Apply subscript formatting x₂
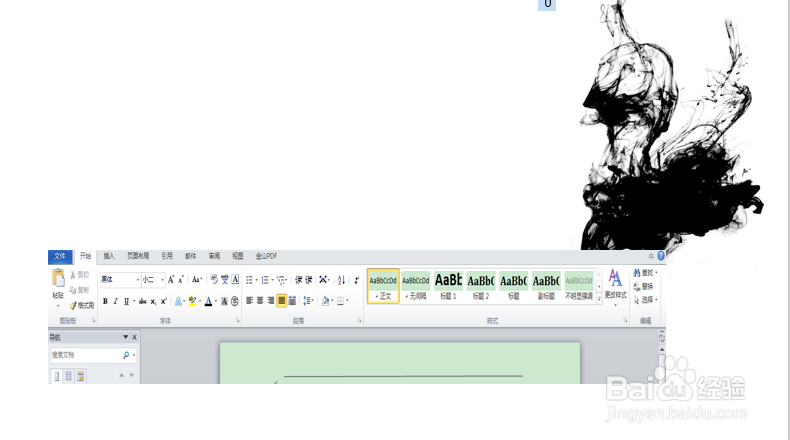The width and height of the screenshot is (790, 440). 153,301
